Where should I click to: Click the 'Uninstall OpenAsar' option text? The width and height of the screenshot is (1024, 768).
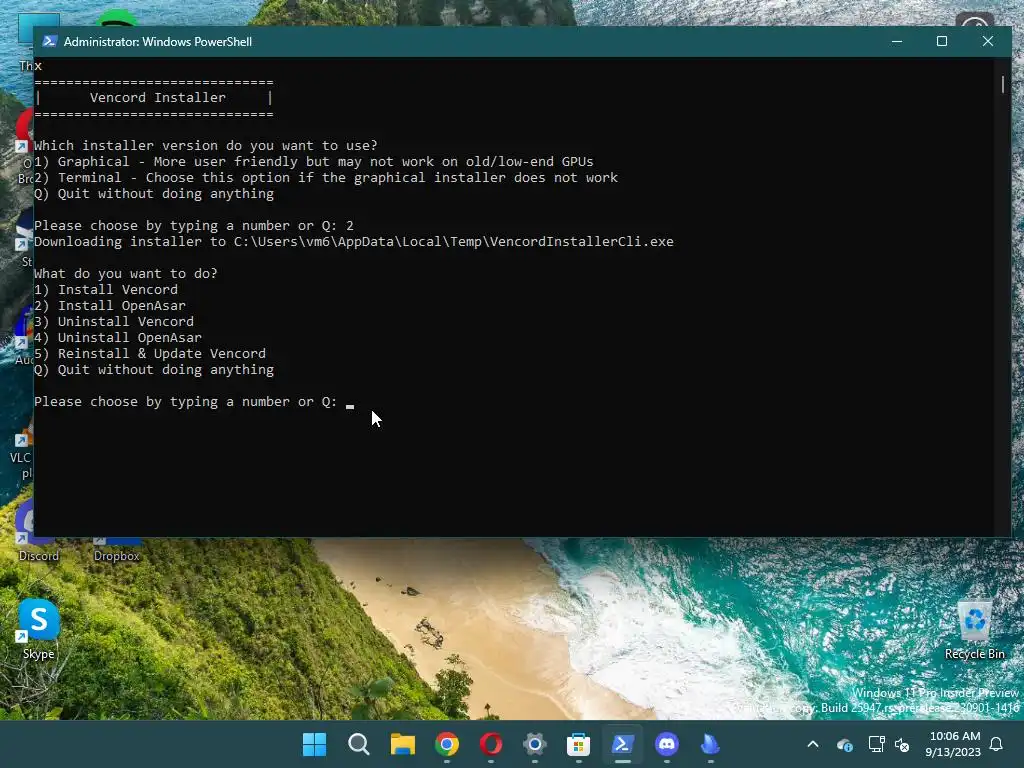(129, 338)
